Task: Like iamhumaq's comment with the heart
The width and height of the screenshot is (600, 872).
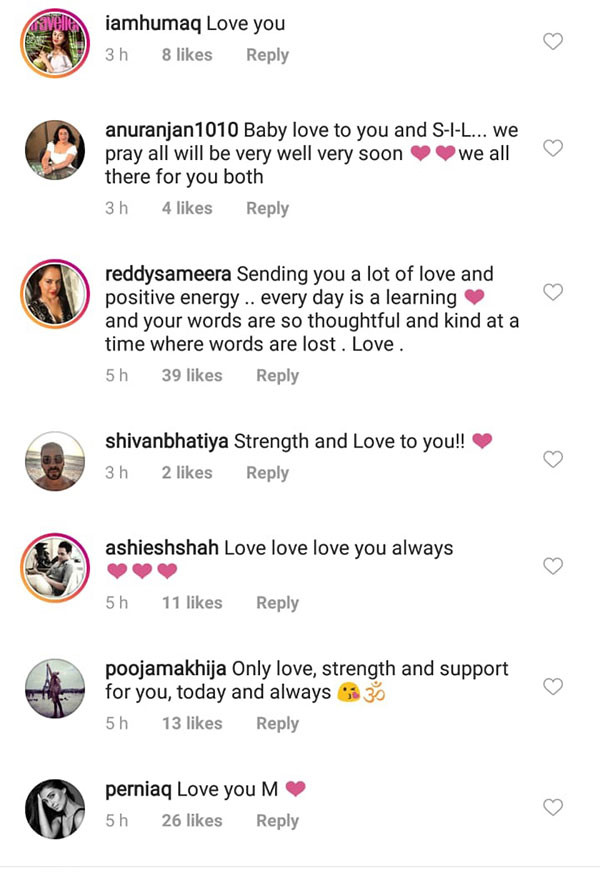Action: tap(553, 41)
